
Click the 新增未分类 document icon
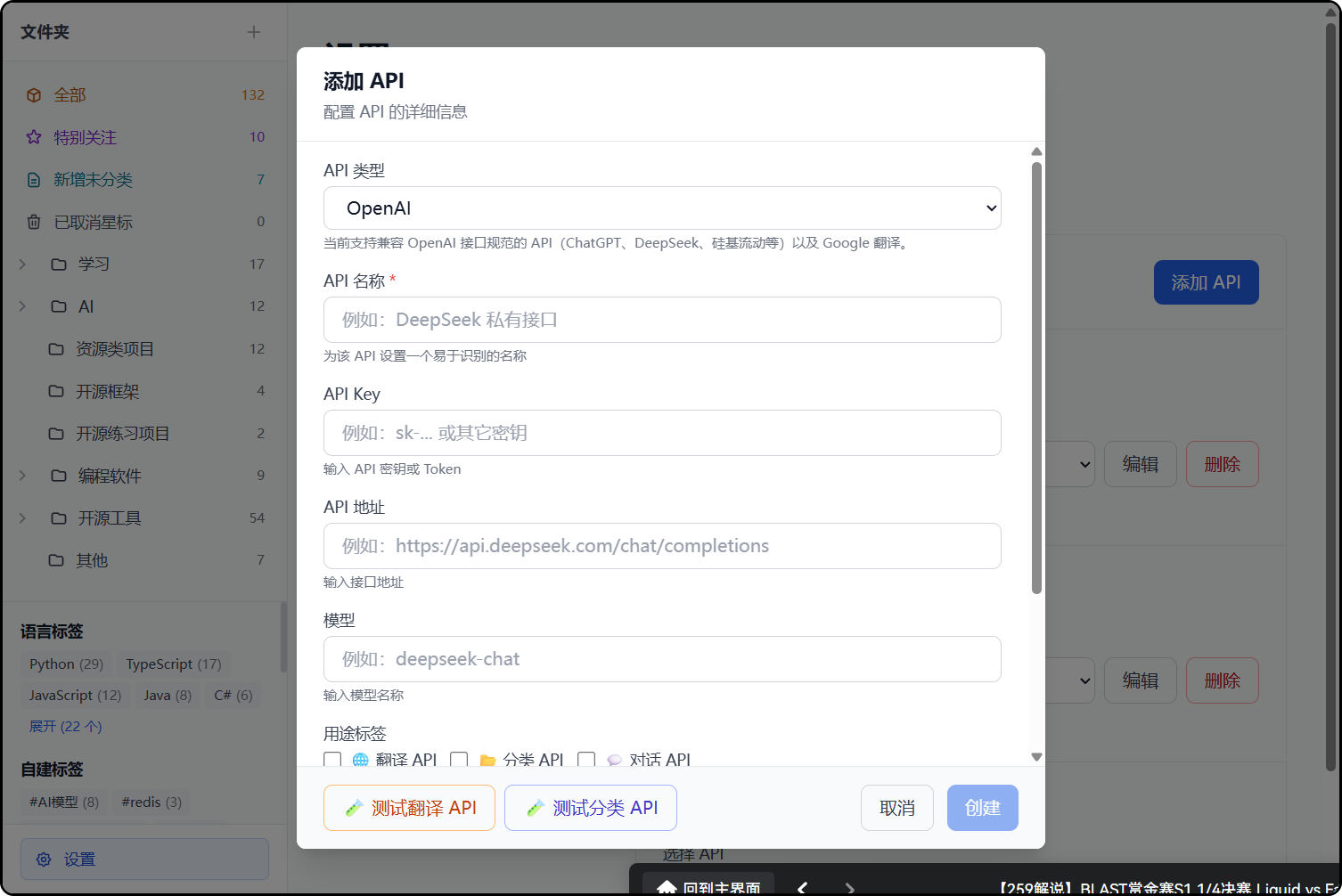34,179
